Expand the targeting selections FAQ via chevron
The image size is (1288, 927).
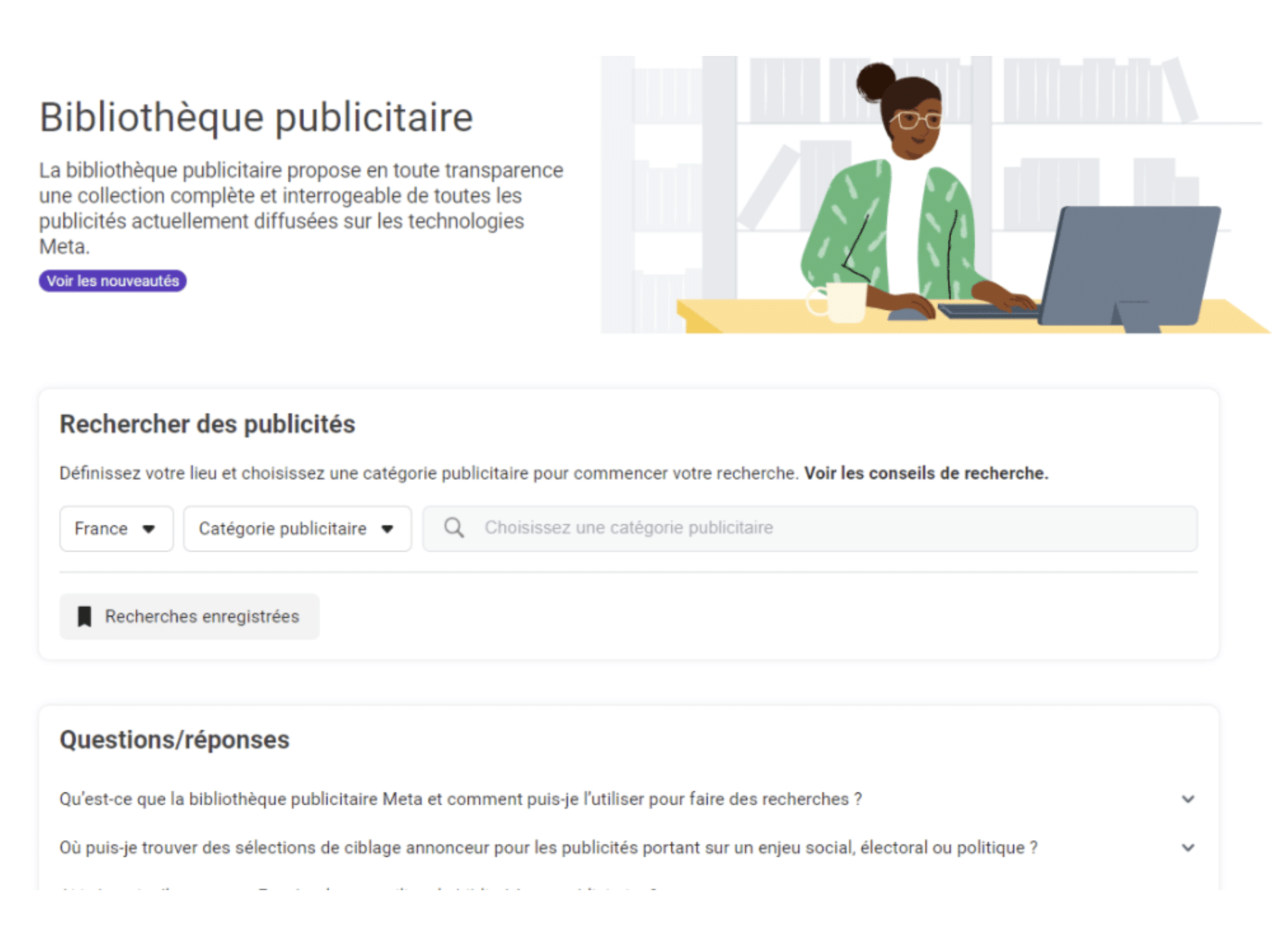pos(1188,847)
